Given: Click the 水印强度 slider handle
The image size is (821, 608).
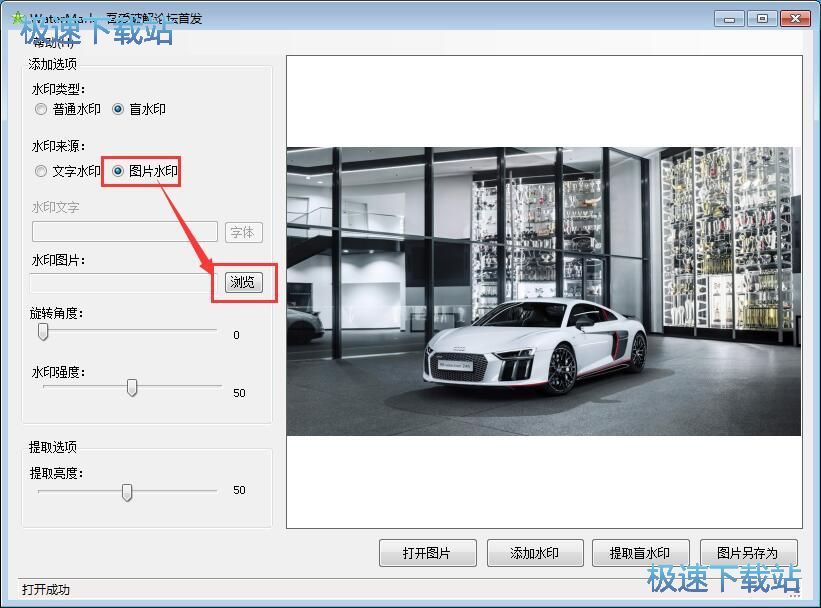Looking at the screenshot, I should 132,389.
